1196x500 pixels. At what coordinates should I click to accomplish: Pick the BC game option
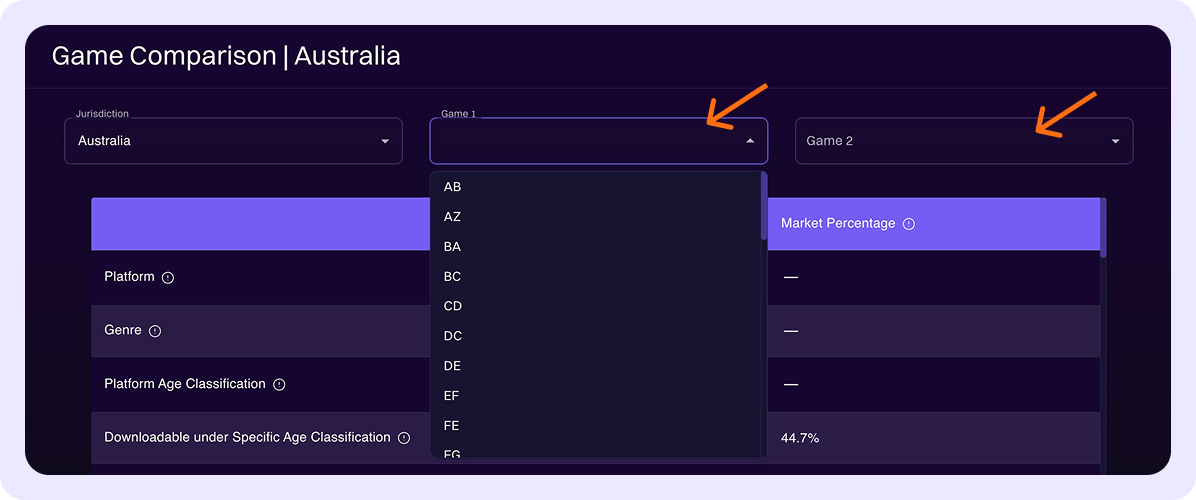tap(453, 277)
